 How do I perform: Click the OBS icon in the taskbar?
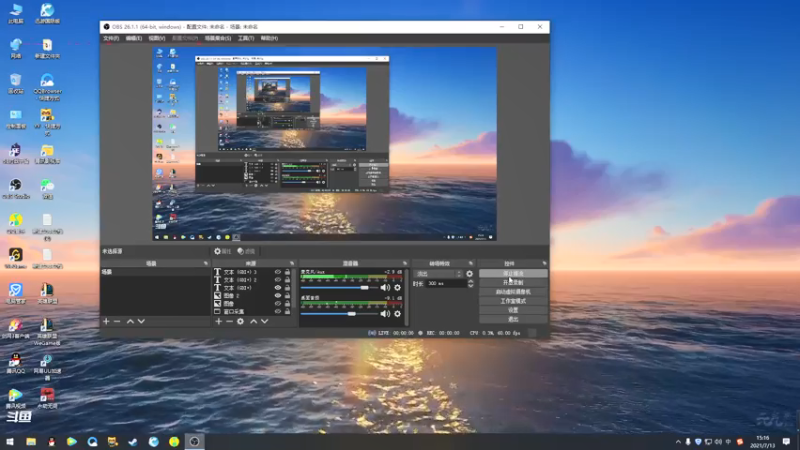point(195,440)
